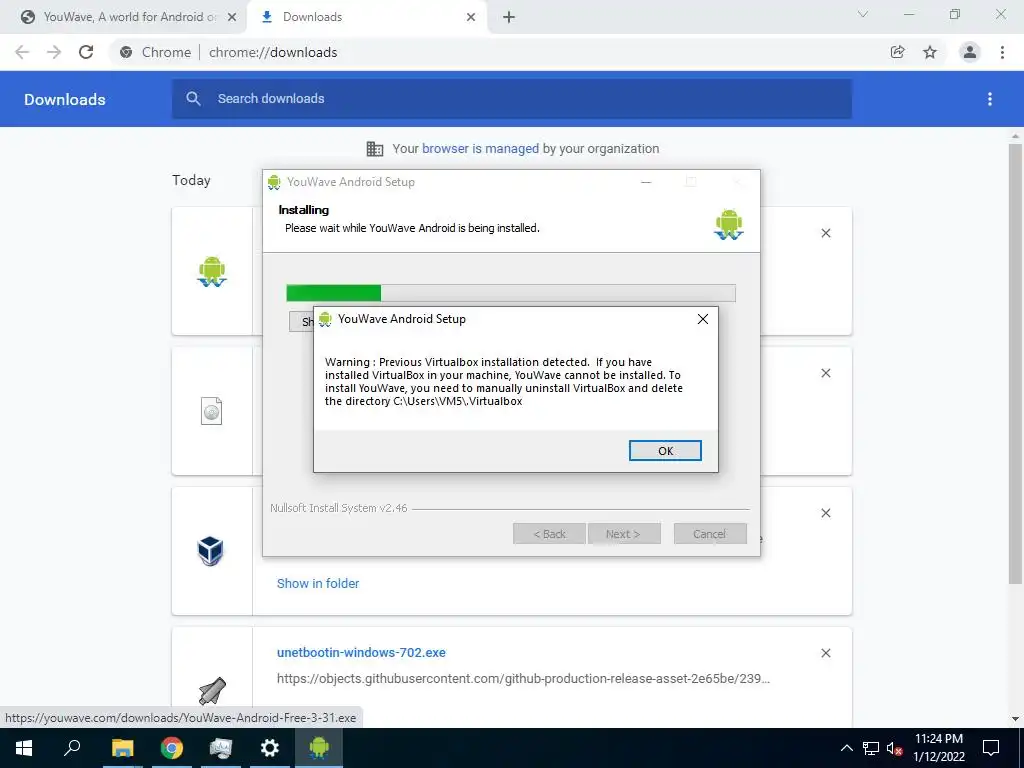Screen dimensions: 1024x768
Task: Click the Back button in the installer
Action: pyautogui.click(x=549, y=534)
